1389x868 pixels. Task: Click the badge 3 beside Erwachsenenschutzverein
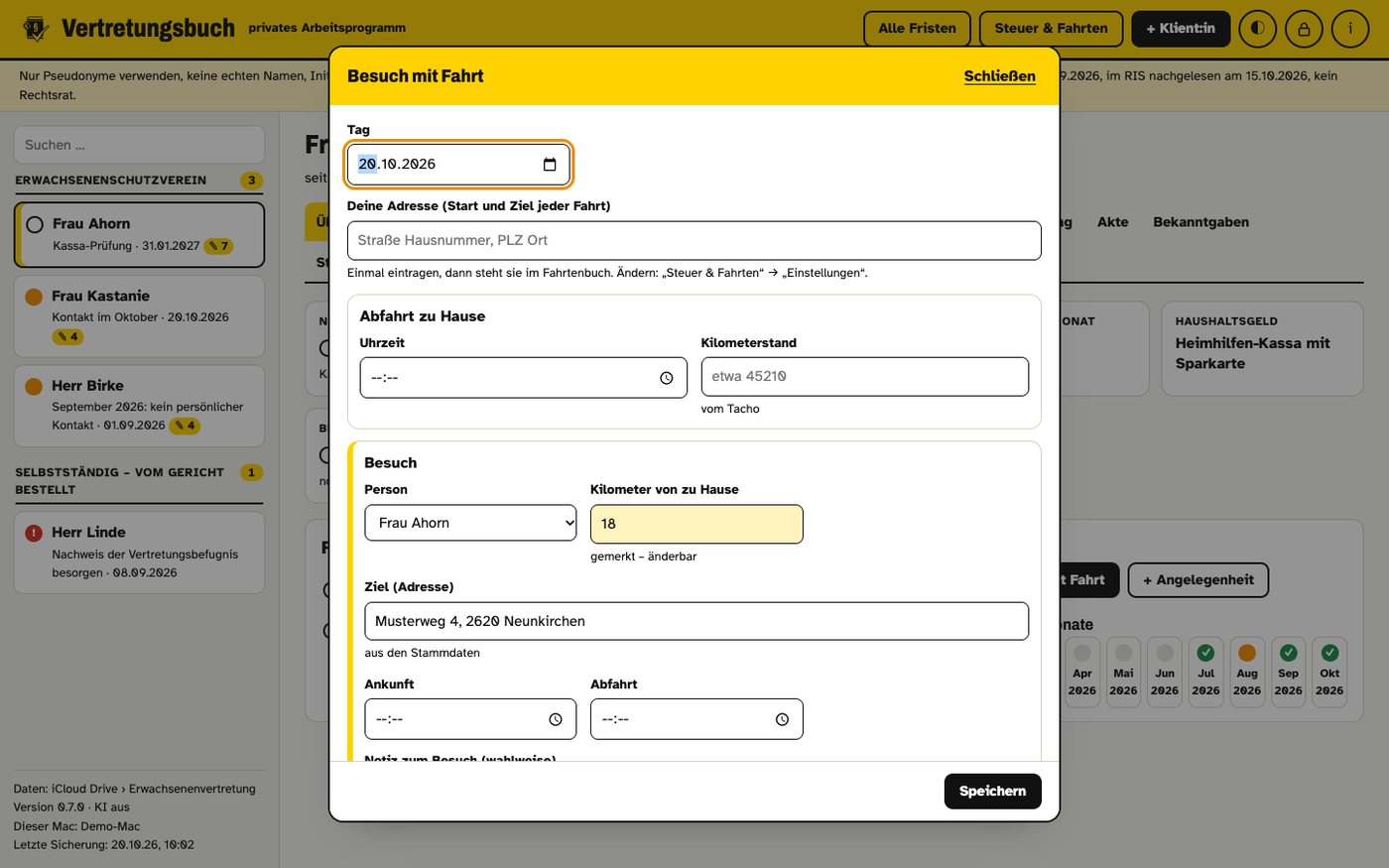pyautogui.click(x=252, y=181)
